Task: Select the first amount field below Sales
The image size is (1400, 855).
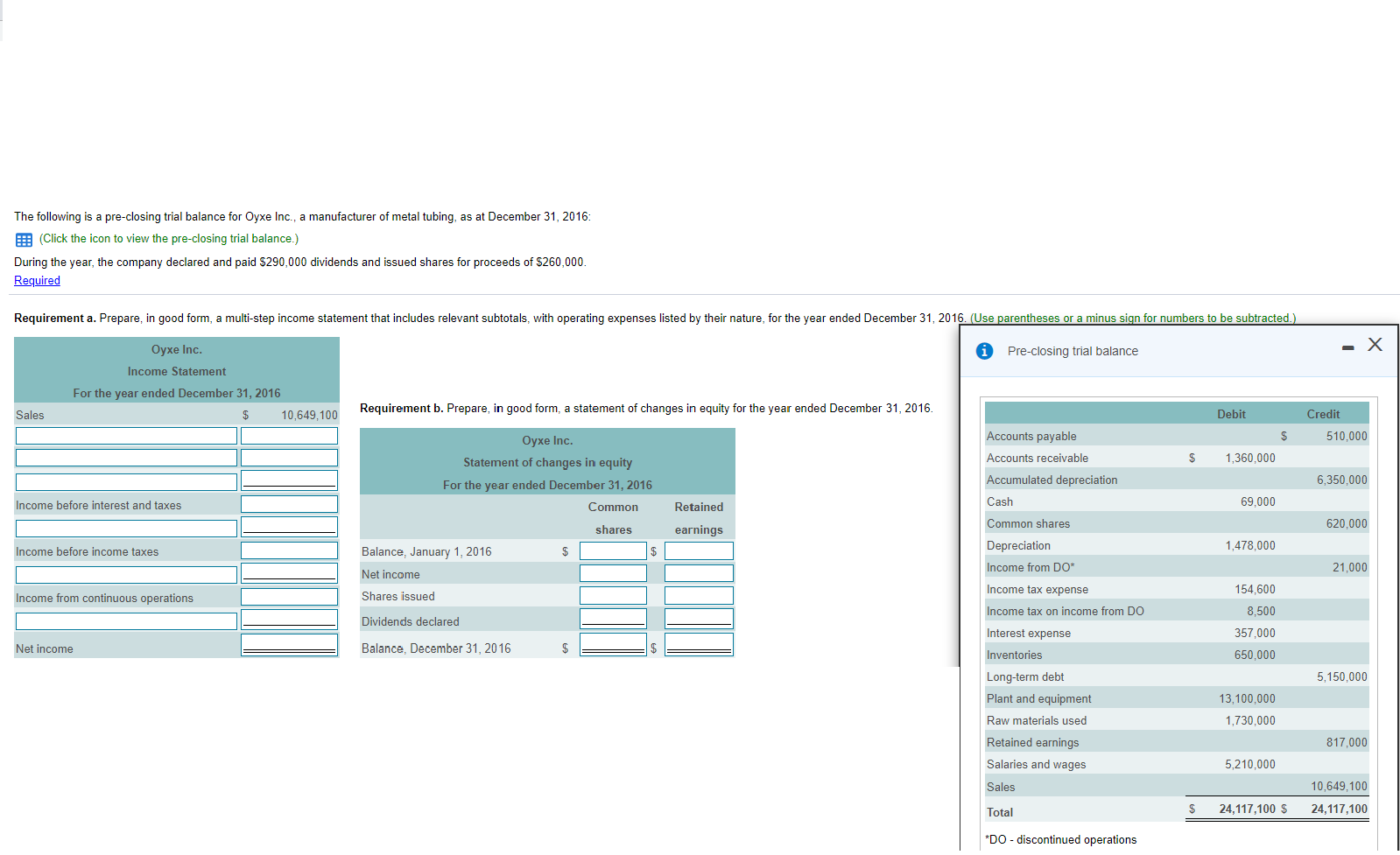Action: pyautogui.click(x=289, y=436)
